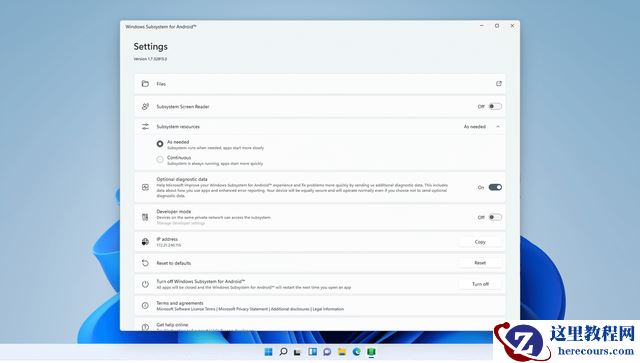Open Additional disclosures link
The width and height of the screenshot is (640, 363).
pos(290,309)
